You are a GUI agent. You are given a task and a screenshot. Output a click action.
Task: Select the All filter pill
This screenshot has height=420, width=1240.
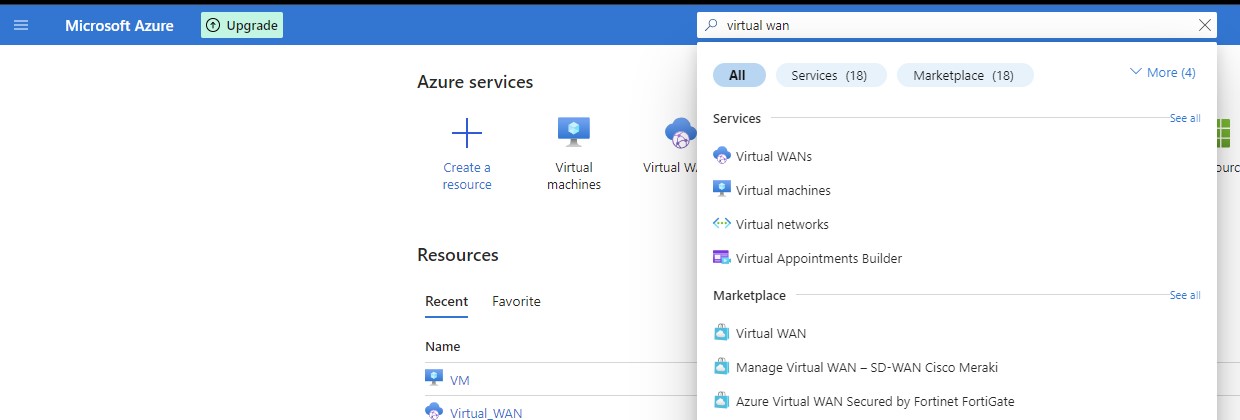(738, 75)
